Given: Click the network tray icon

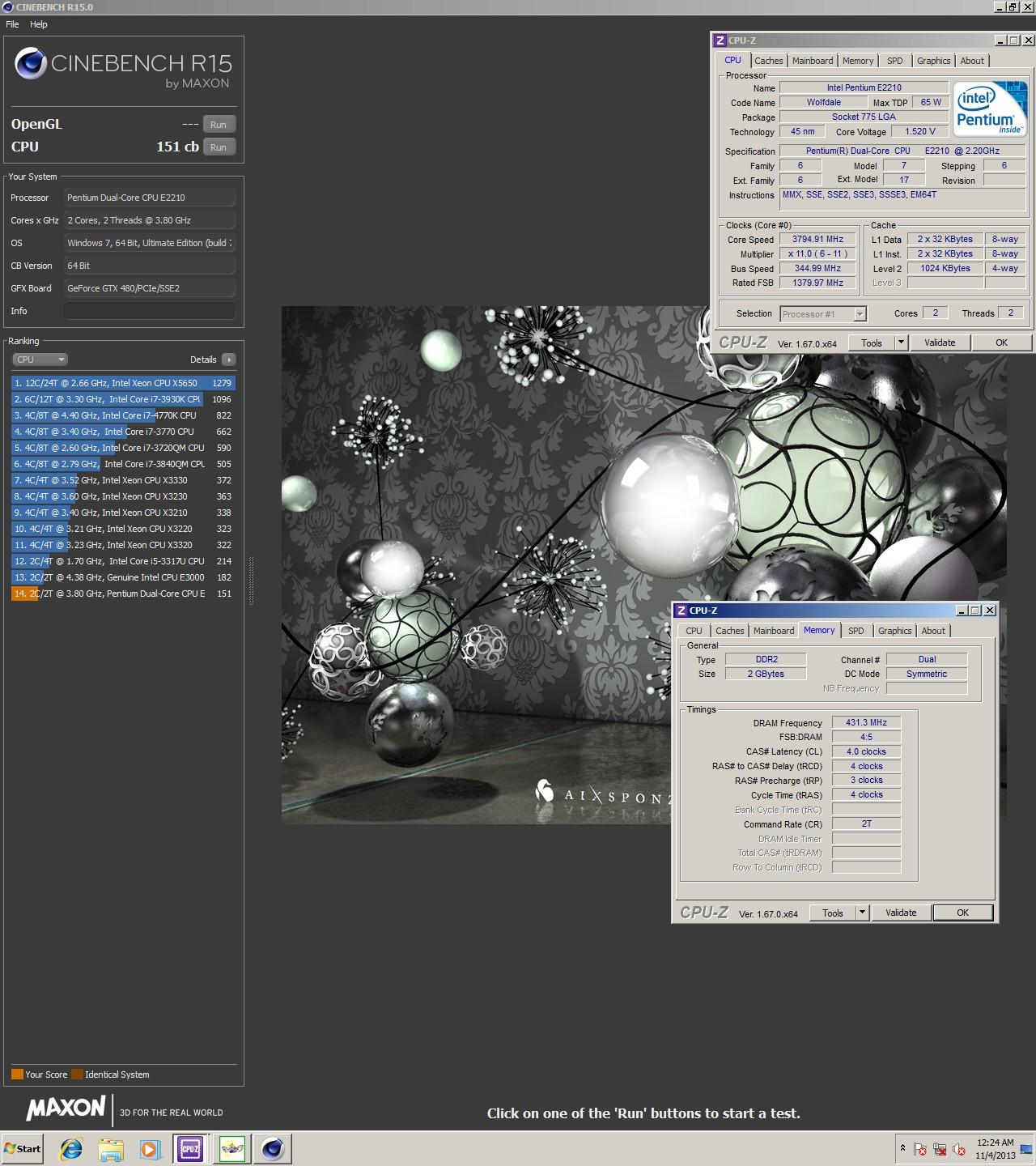Looking at the screenshot, I should 940,1149.
